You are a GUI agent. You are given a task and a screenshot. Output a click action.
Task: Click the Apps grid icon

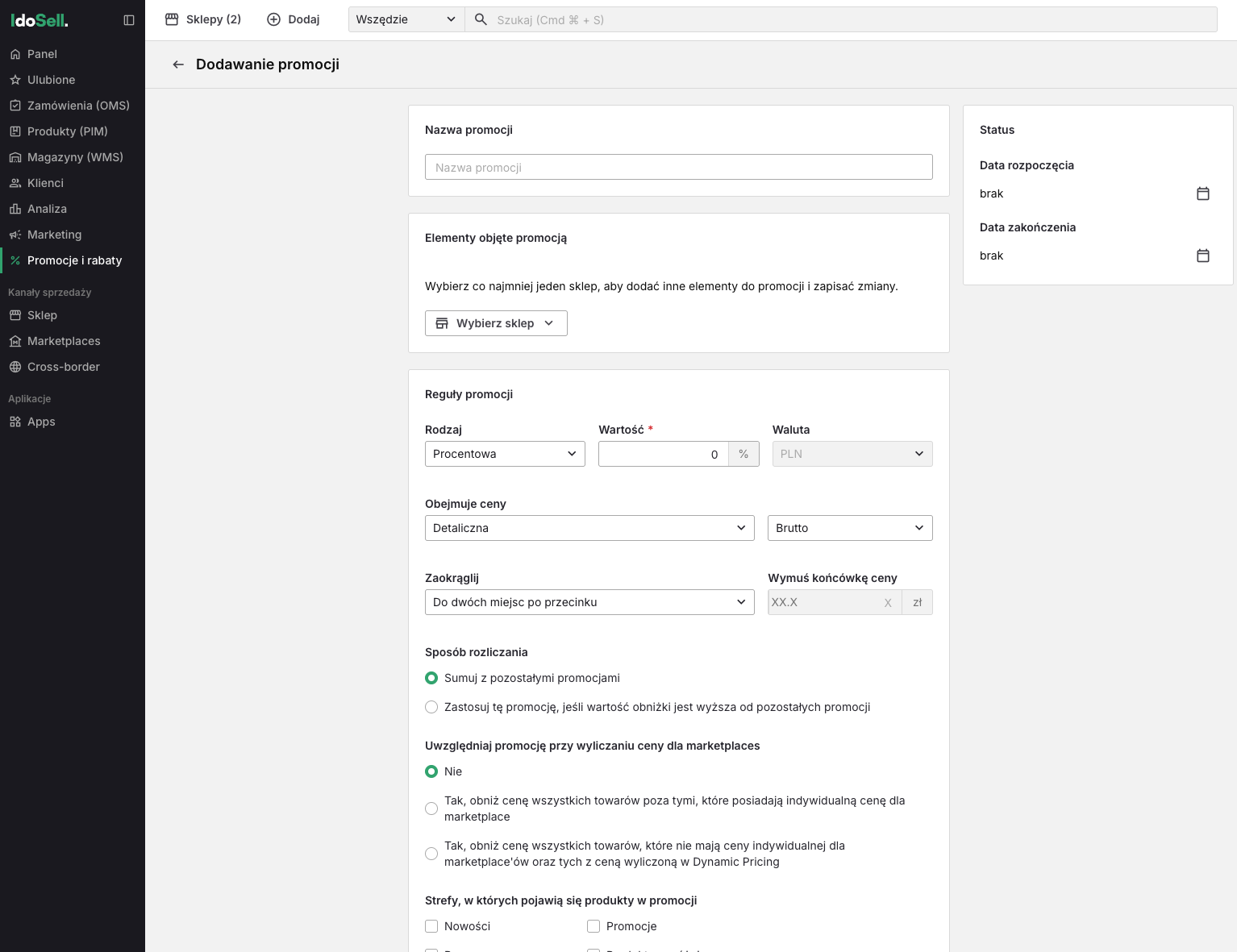[x=15, y=422]
